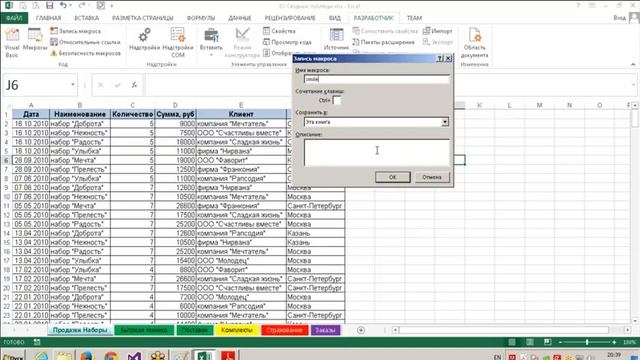Image resolution: width=640 pixels, height=360 pixels.
Task: Select the green Бытовая техника sheet tab
Action: [144, 330]
